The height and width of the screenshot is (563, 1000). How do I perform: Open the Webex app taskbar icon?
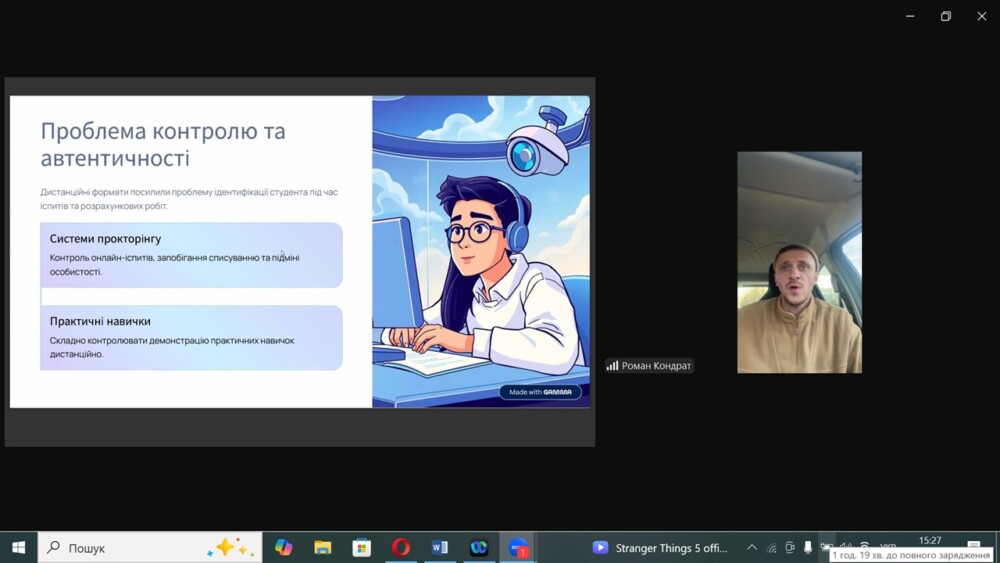point(479,547)
